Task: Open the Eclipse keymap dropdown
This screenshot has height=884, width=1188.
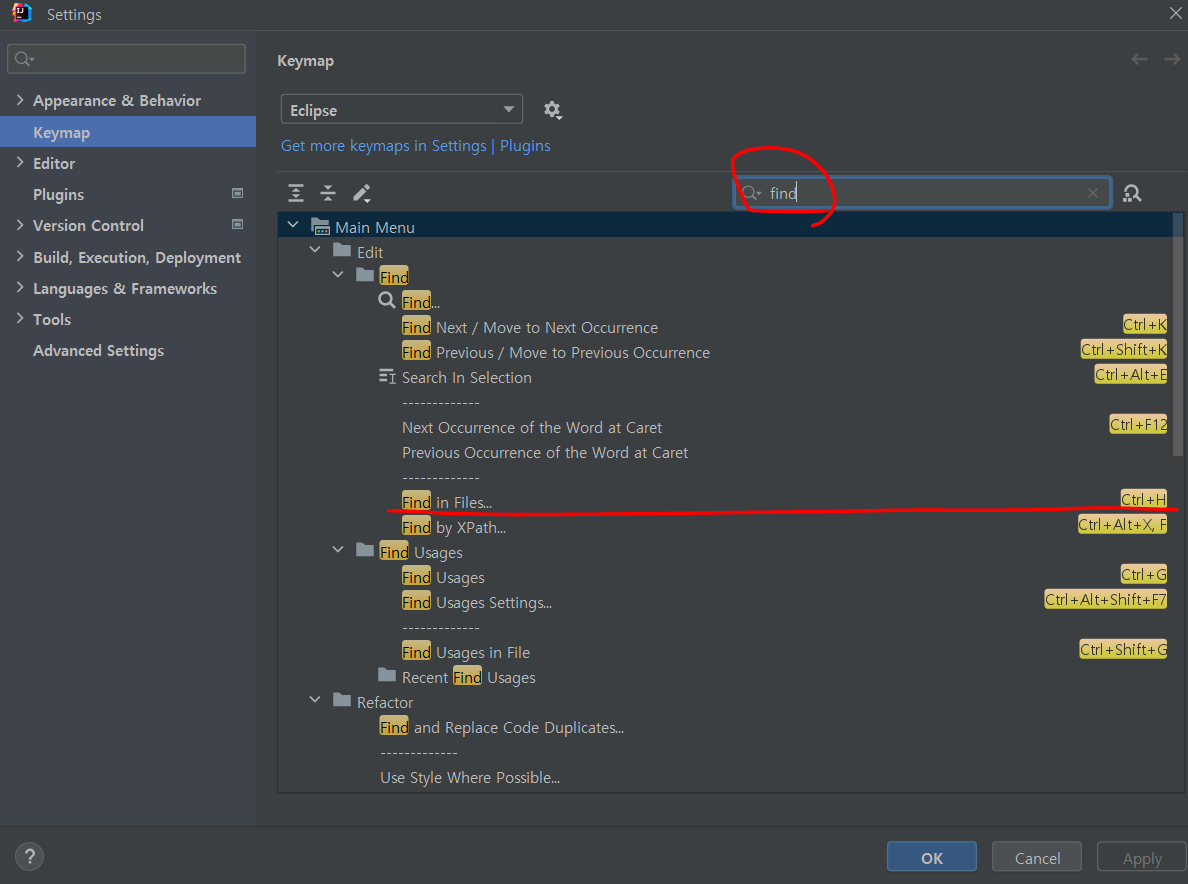Action: point(402,110)
